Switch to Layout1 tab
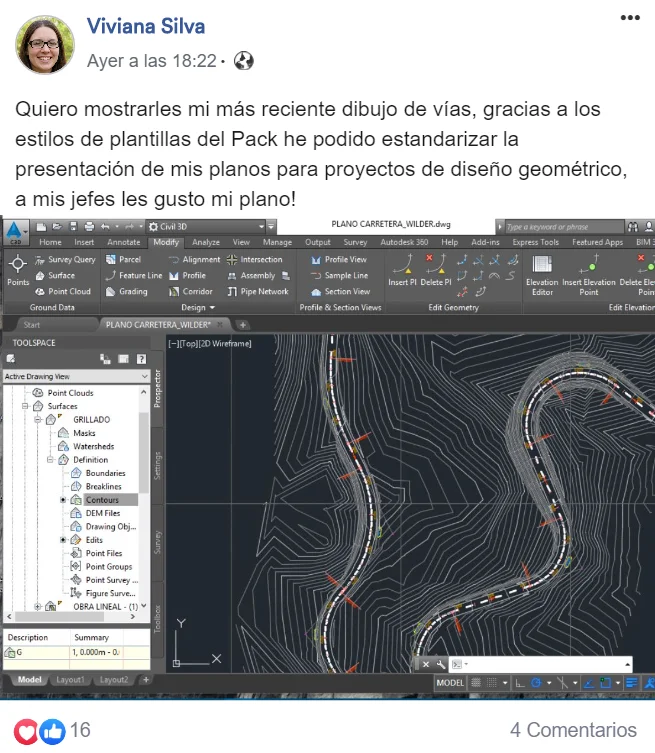Image resolution: width=655 pixels, height=753 pixels. (70, 680)
